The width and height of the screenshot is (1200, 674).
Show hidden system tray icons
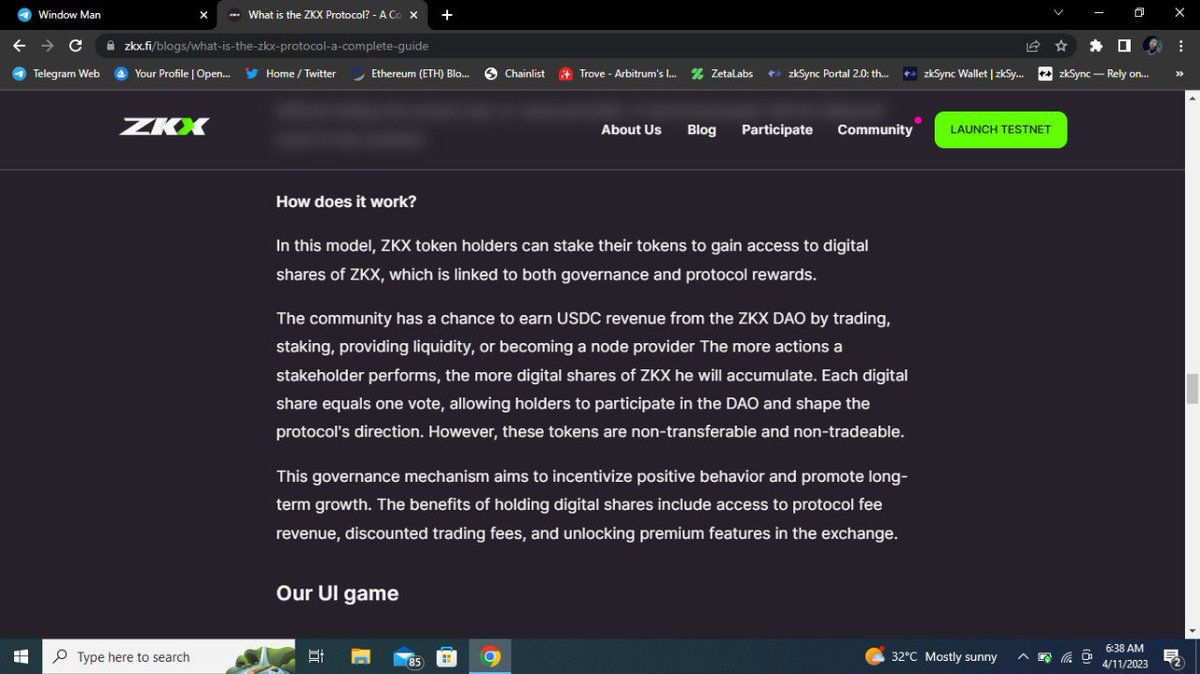(1022, 657)
